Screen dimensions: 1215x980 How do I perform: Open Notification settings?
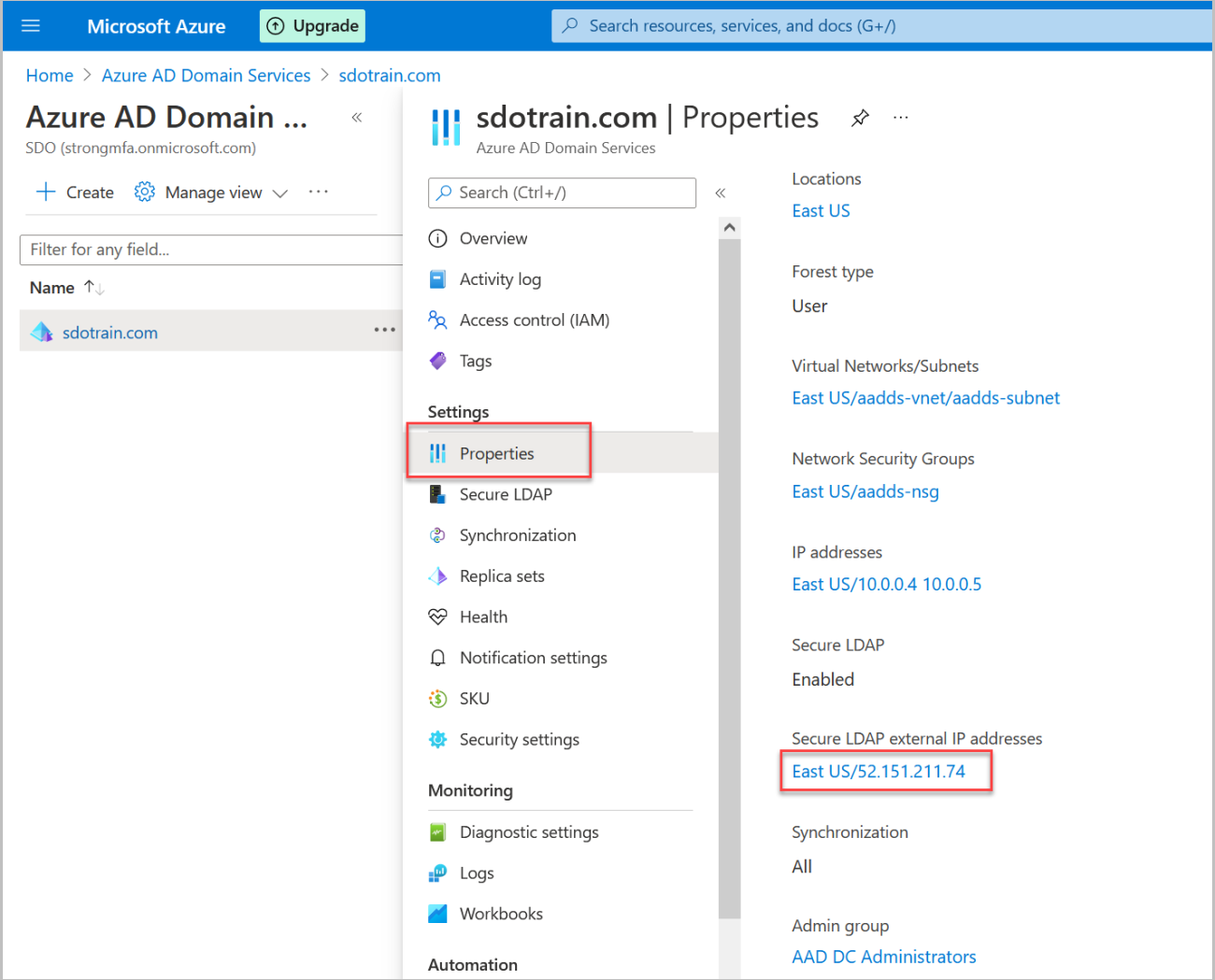533,658
